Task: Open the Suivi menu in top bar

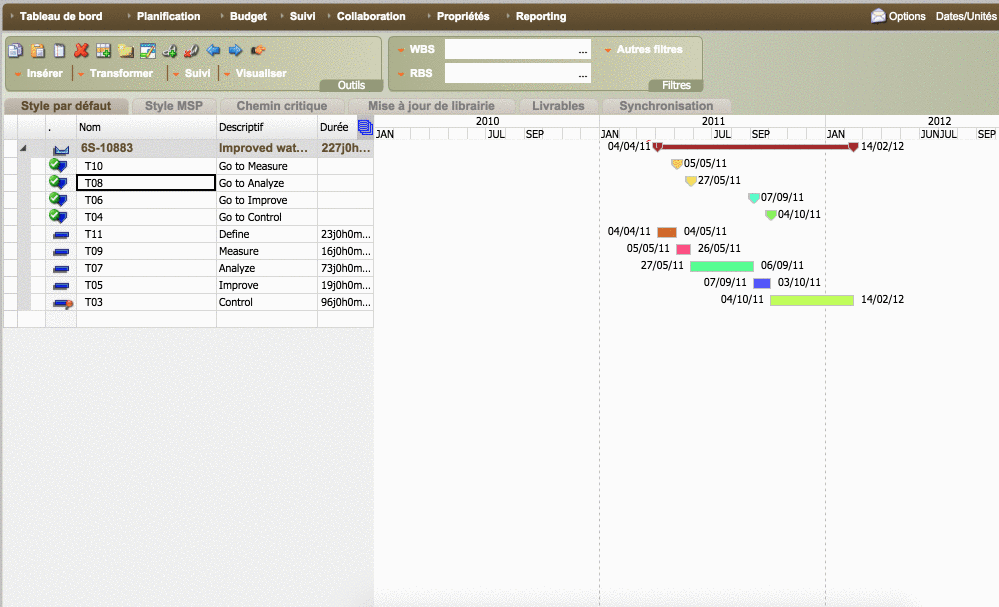Action: [x=302, y=16]
